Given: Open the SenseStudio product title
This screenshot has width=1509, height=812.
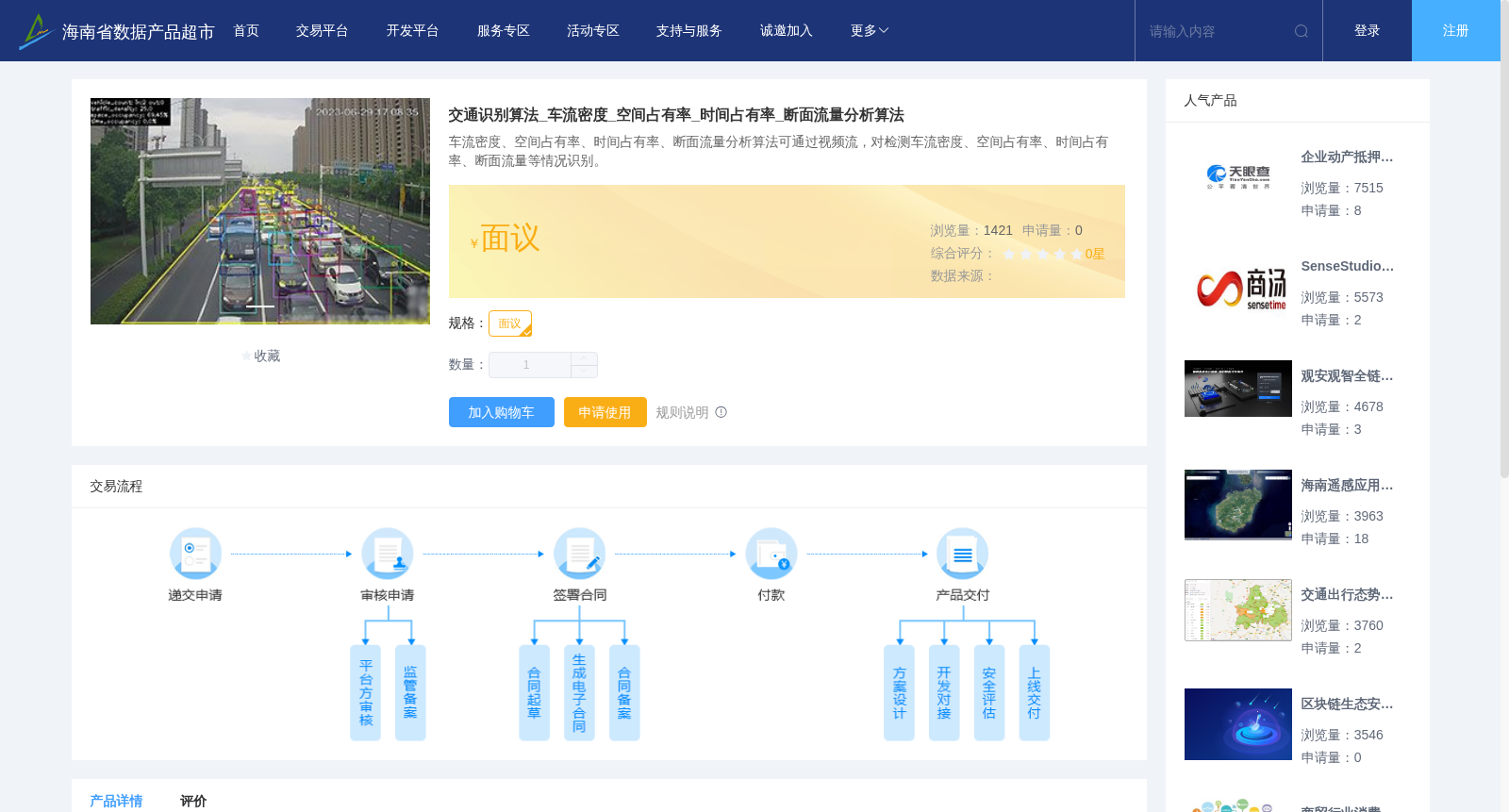Looking at the screenshot, I should (1347, 267).
